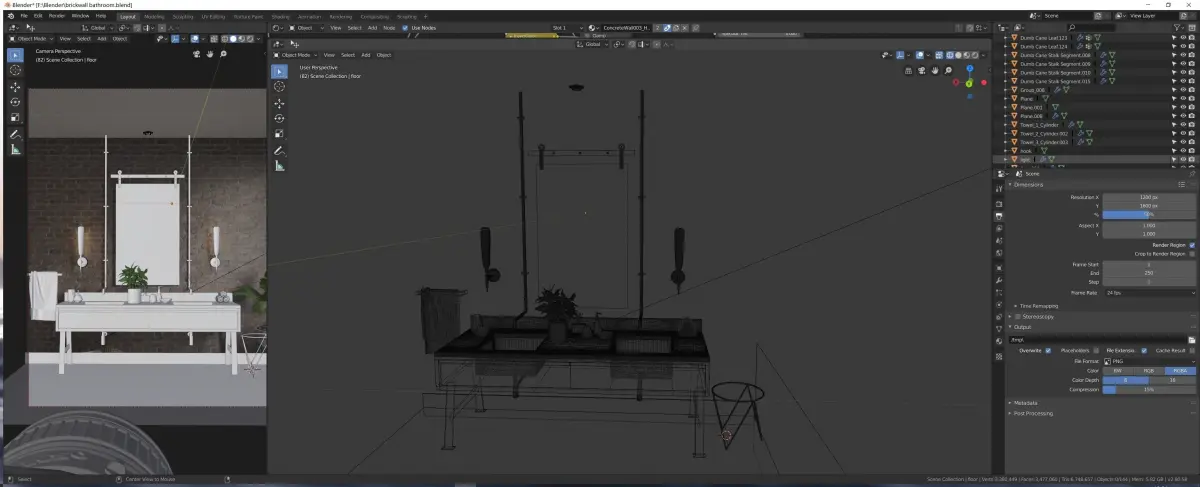Open Add menu in User Perspective viewport header
The height and width of the screenshot is (487, 1200).
pyautogui.click(x=365, y=55)
